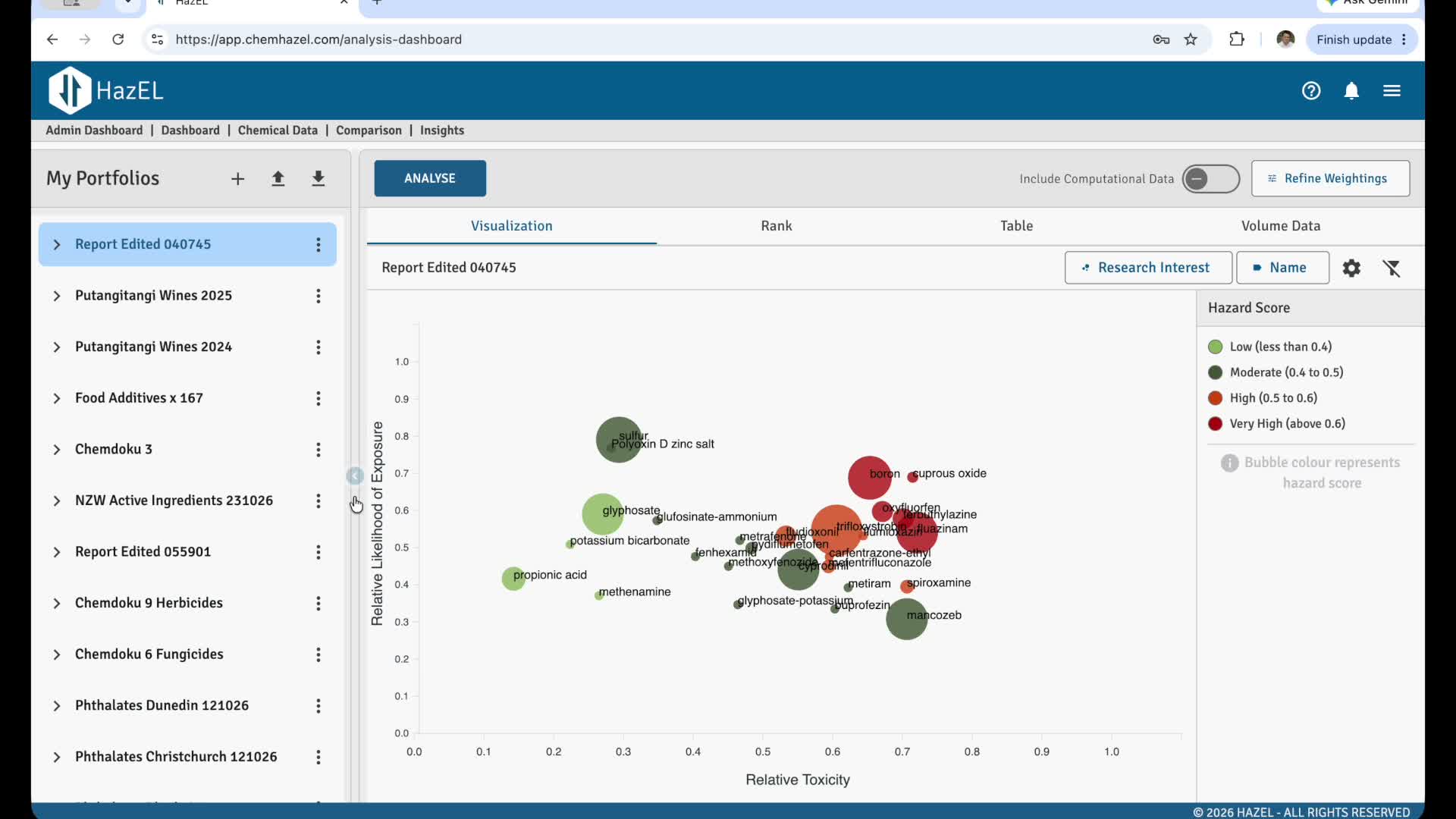
Task: Click the clear filter funnel icon
Action: pos(1392,268)
